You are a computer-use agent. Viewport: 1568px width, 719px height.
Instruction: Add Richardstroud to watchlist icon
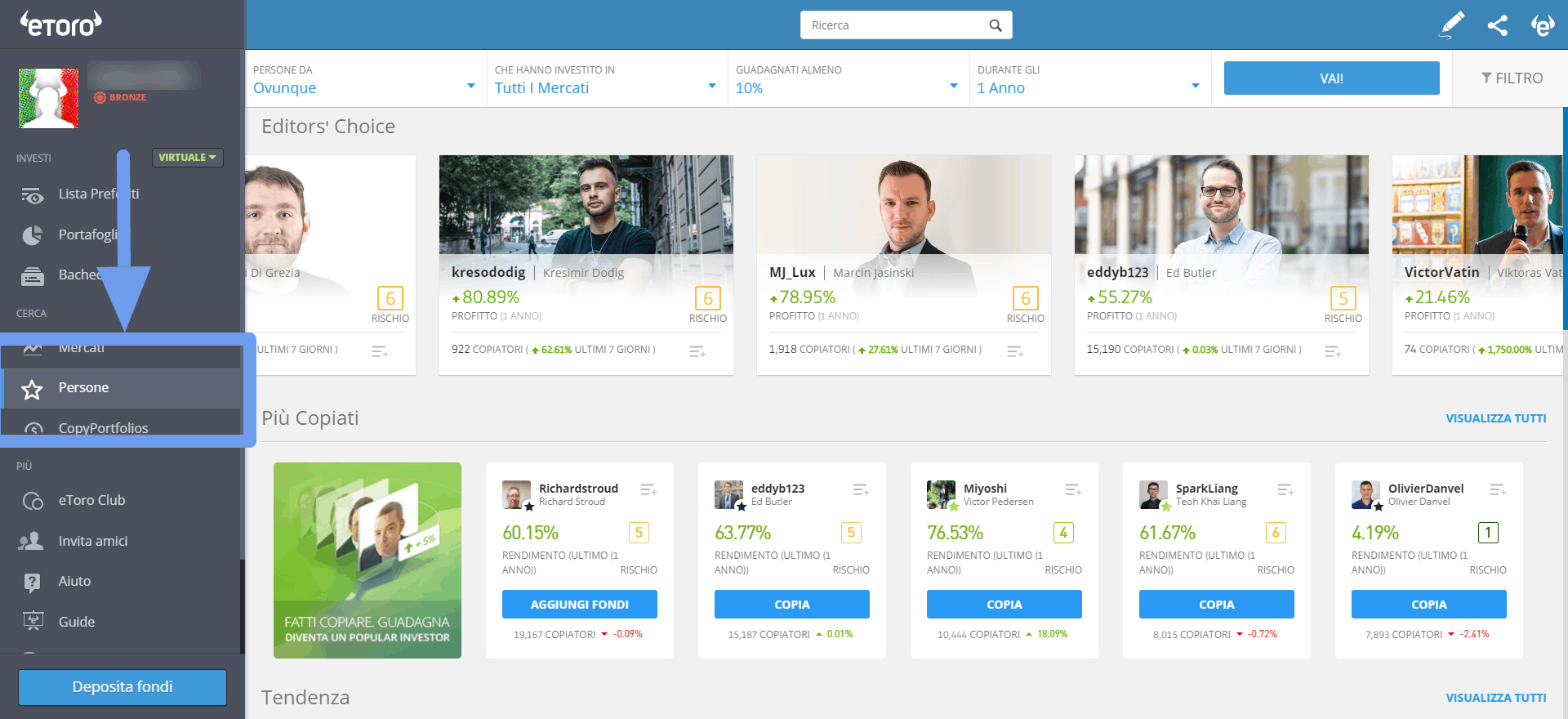pyautogui.click(x=648, y=489)
